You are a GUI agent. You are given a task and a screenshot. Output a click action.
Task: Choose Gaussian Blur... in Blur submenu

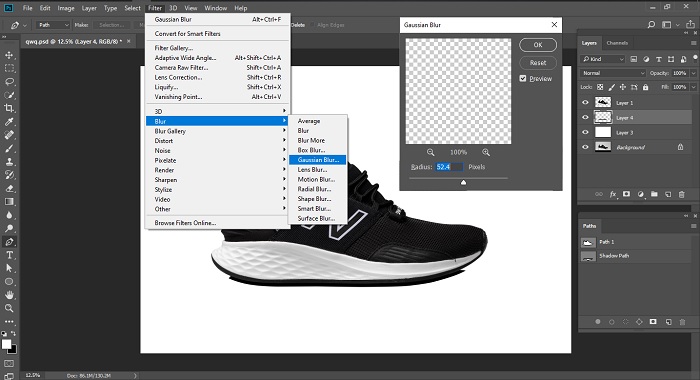click(x=317, y=160)
